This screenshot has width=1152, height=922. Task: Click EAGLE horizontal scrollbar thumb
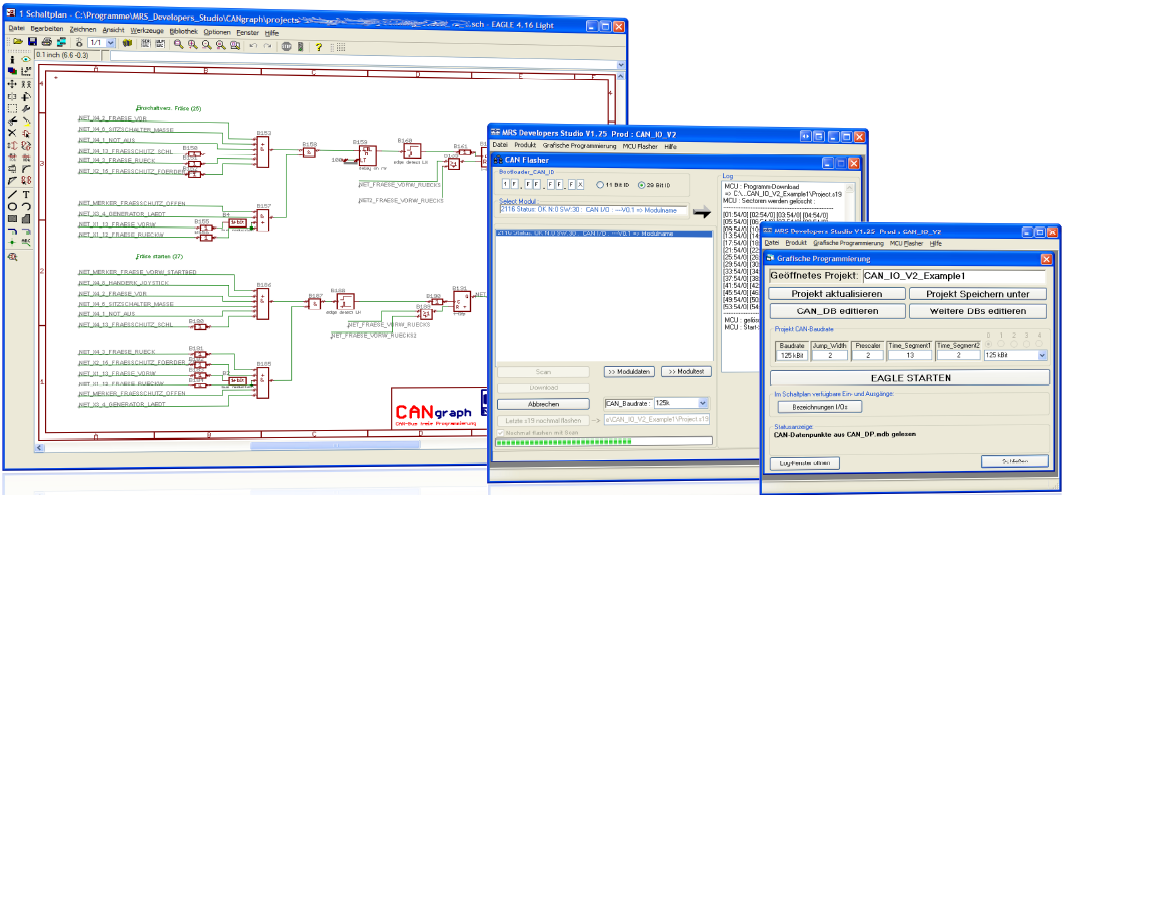tap(335, 445)
